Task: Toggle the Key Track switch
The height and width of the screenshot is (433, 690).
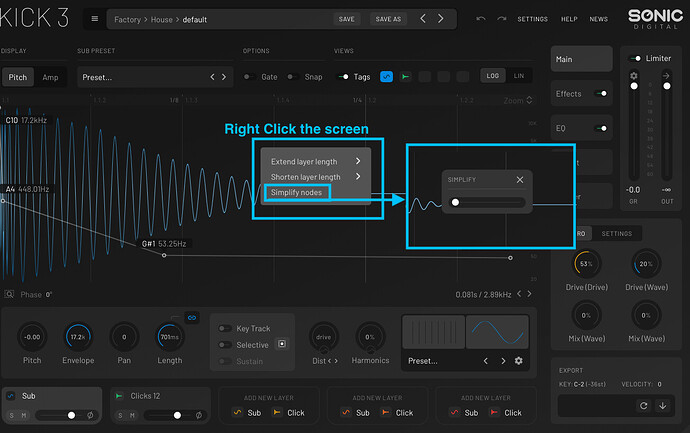Action: pos(223,328)
